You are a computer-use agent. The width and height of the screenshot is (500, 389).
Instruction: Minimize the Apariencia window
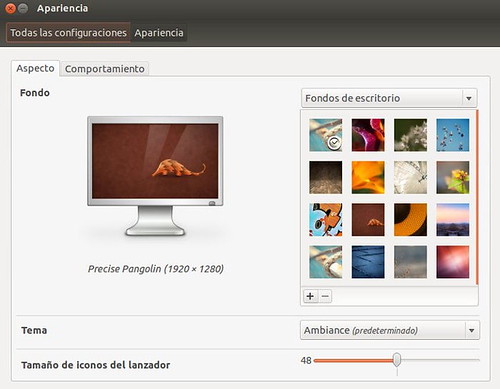pyautogui.click(x=23, y=8)
